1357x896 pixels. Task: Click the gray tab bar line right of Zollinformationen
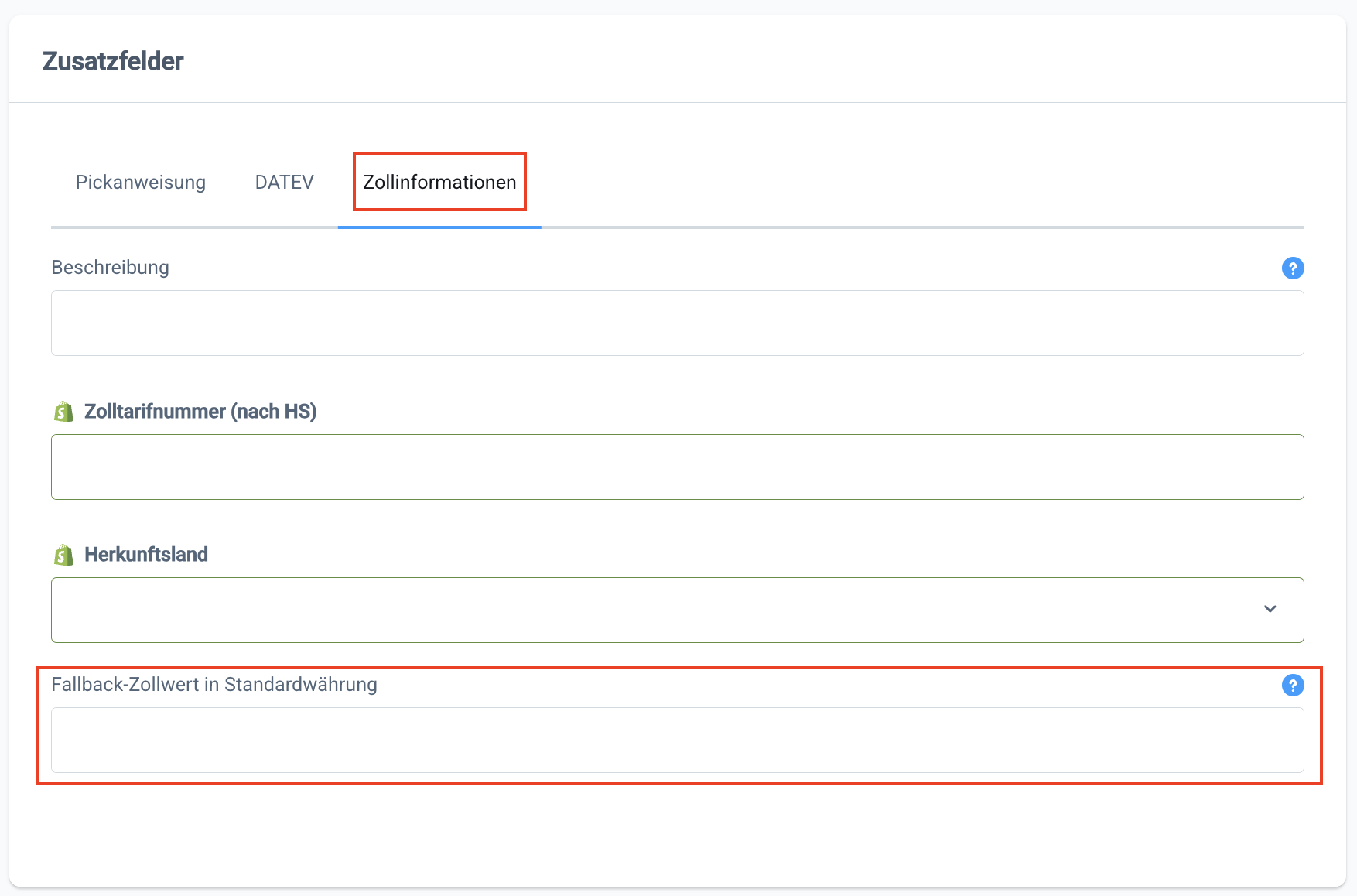coord(921,227)
